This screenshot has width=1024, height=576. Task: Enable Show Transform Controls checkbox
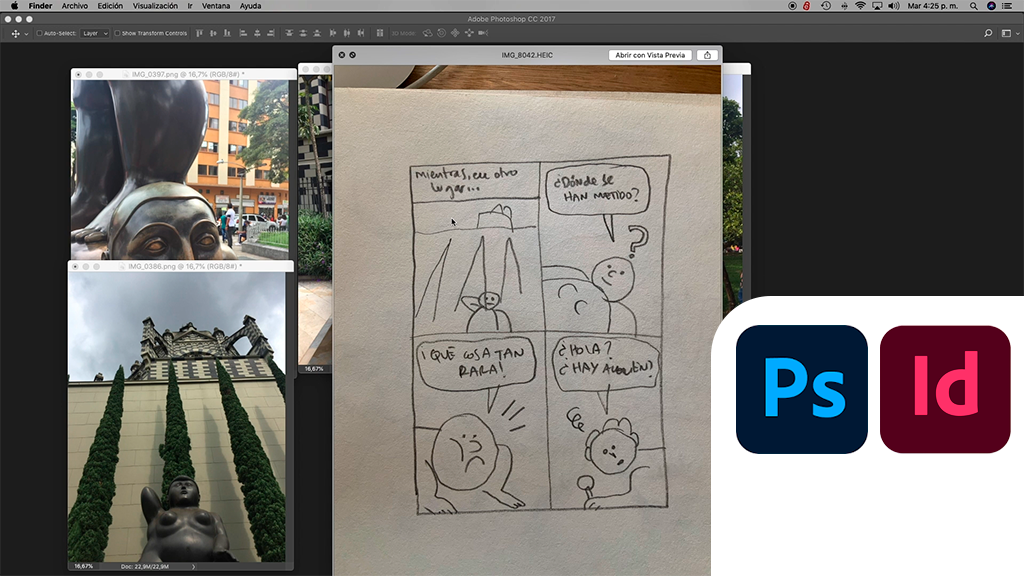click(x=117, y=33)
